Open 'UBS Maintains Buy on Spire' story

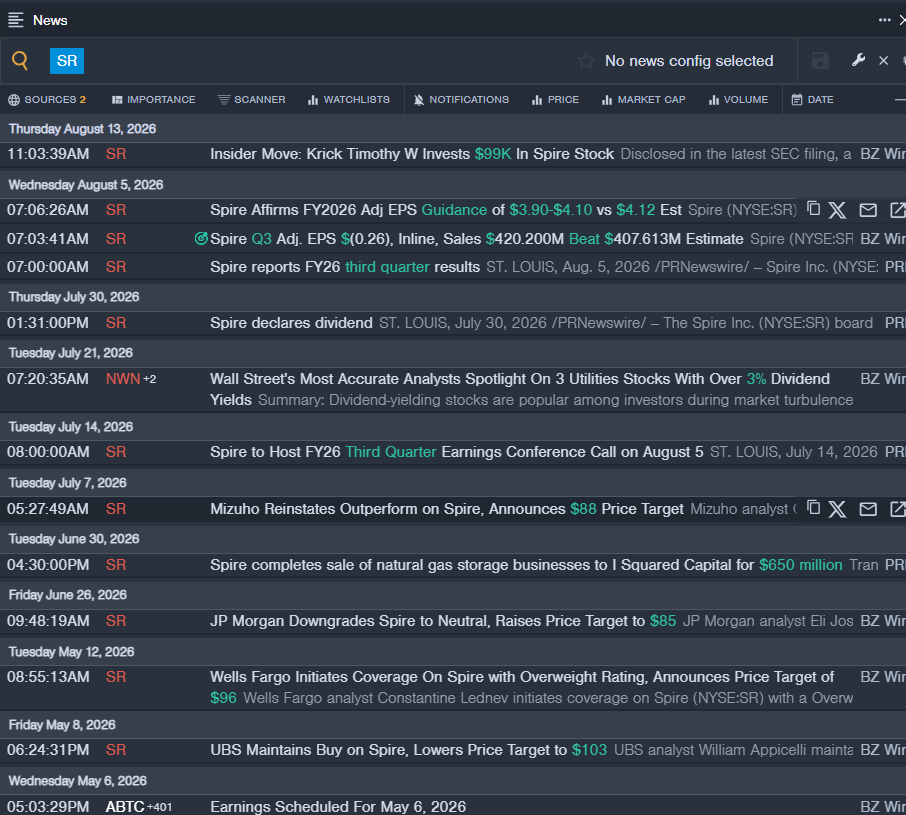coord(409,750)
